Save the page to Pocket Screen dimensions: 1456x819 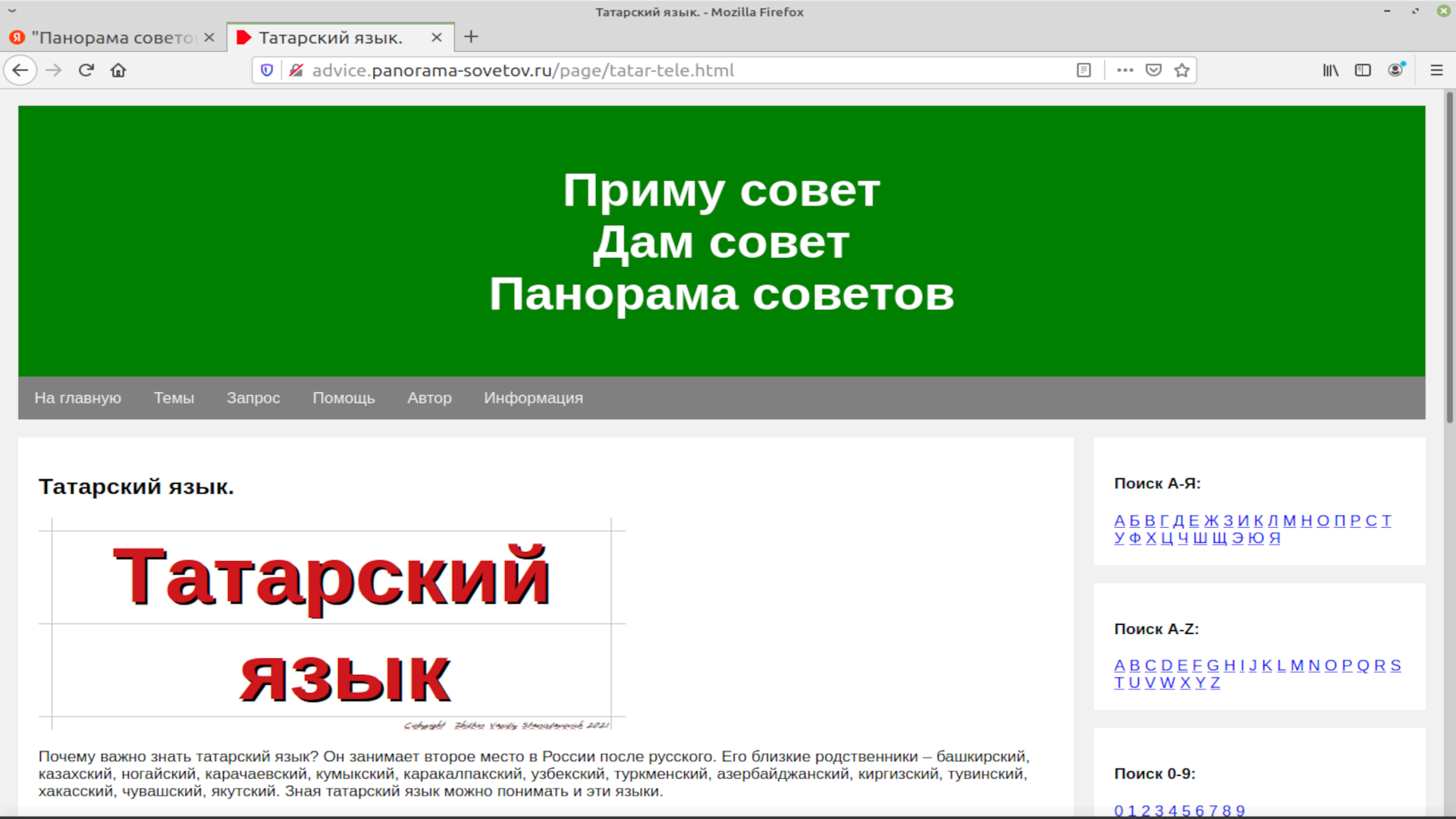[x=1153, y=70]
